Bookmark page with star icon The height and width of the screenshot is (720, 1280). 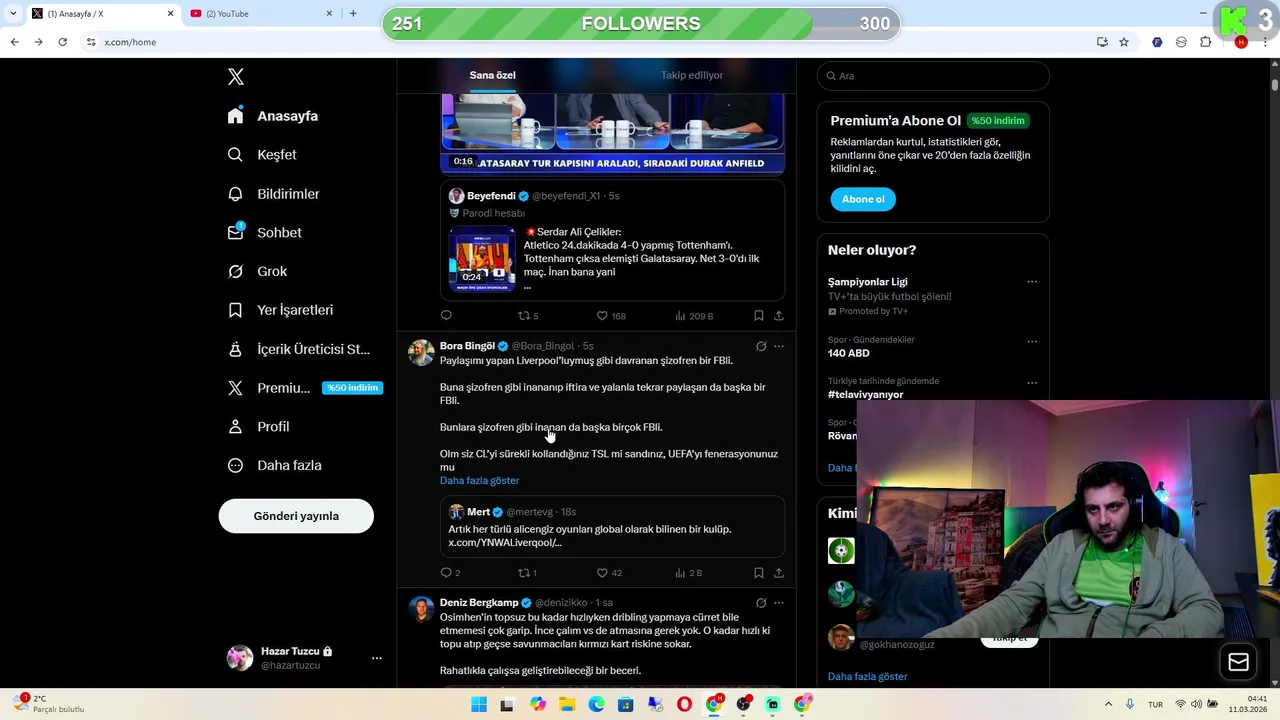(1124, 42)
